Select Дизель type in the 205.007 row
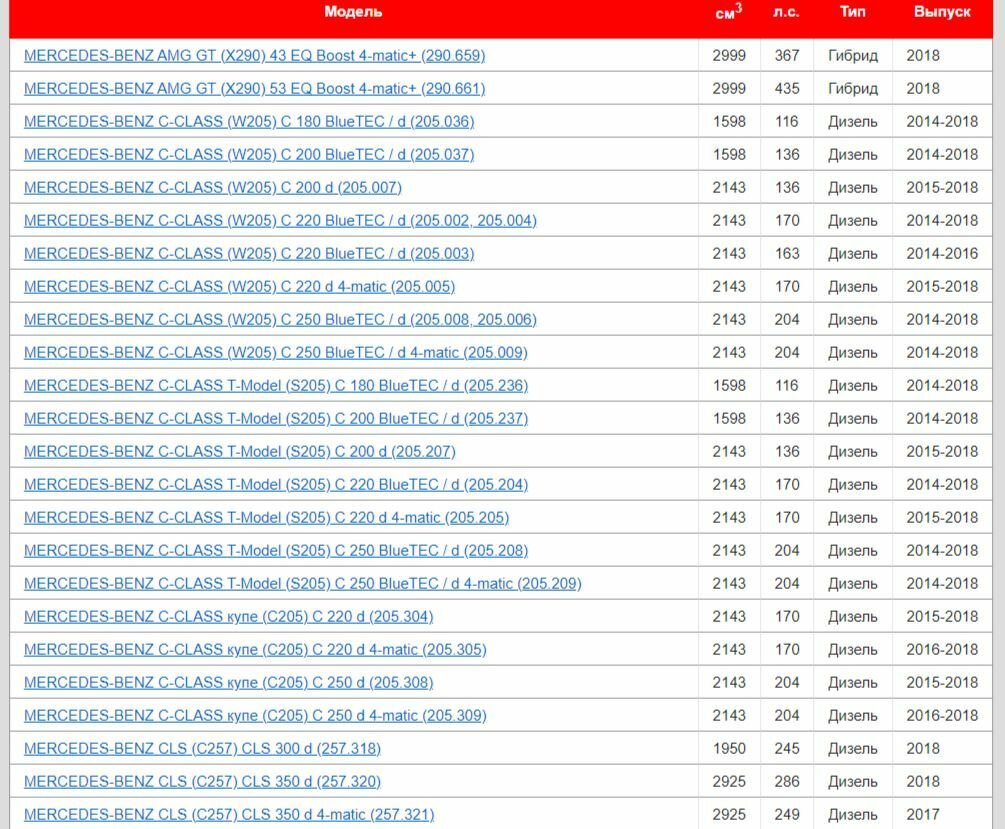 [852, 188]
